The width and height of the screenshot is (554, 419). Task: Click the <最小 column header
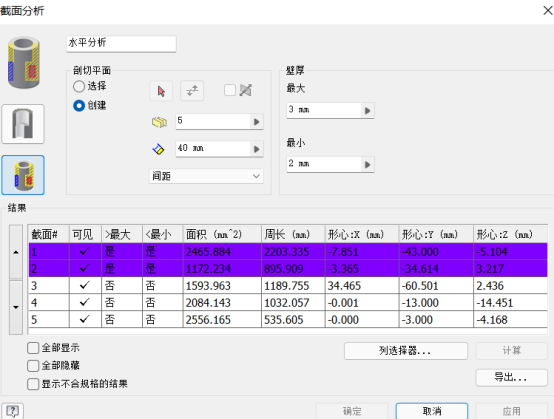click(x=163, y=234)
